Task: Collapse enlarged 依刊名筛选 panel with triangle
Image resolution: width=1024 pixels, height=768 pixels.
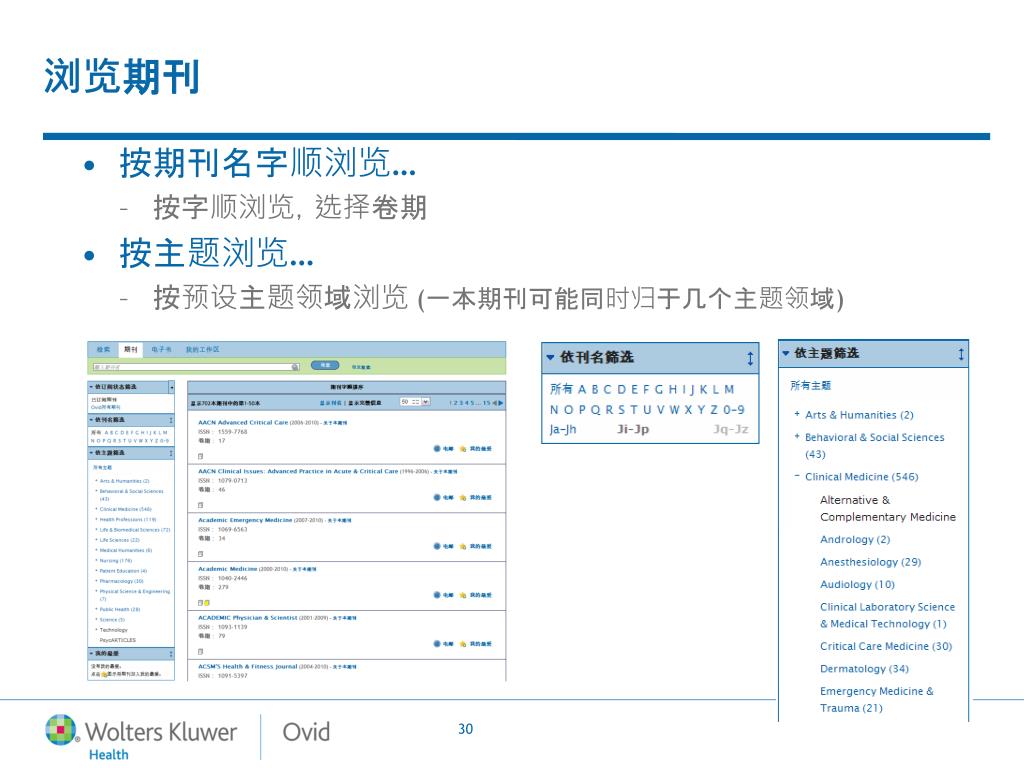Action: tap(550, 358)
